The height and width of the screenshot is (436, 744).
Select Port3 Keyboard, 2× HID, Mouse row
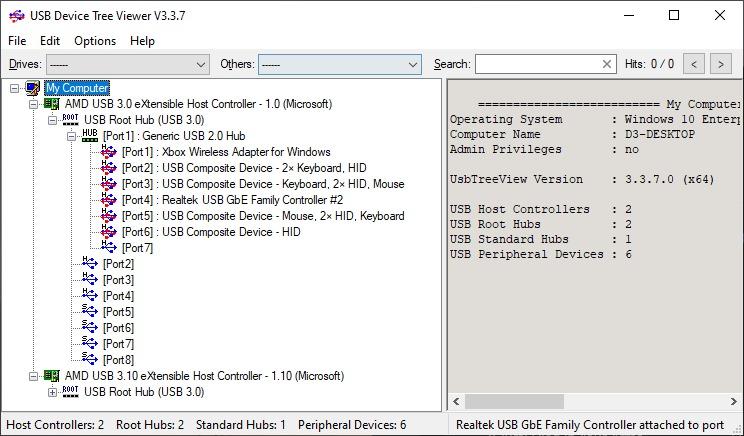(263, 184)
